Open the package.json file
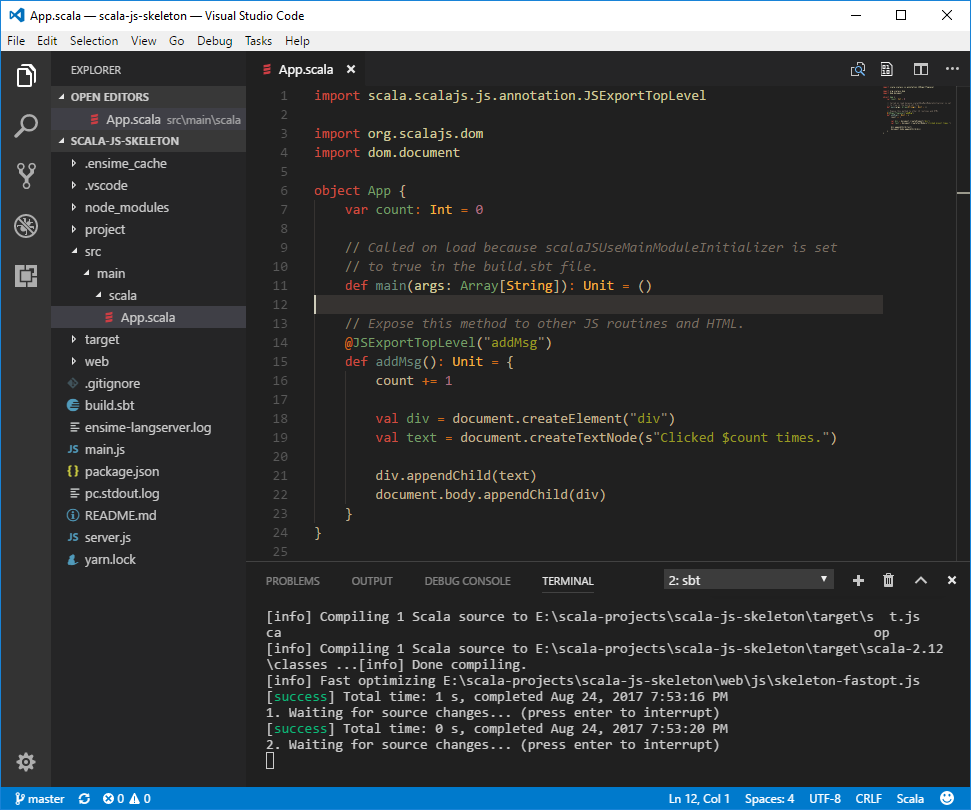Image resolution: width=971 pixels, height=810 pixels. (149, 471)
